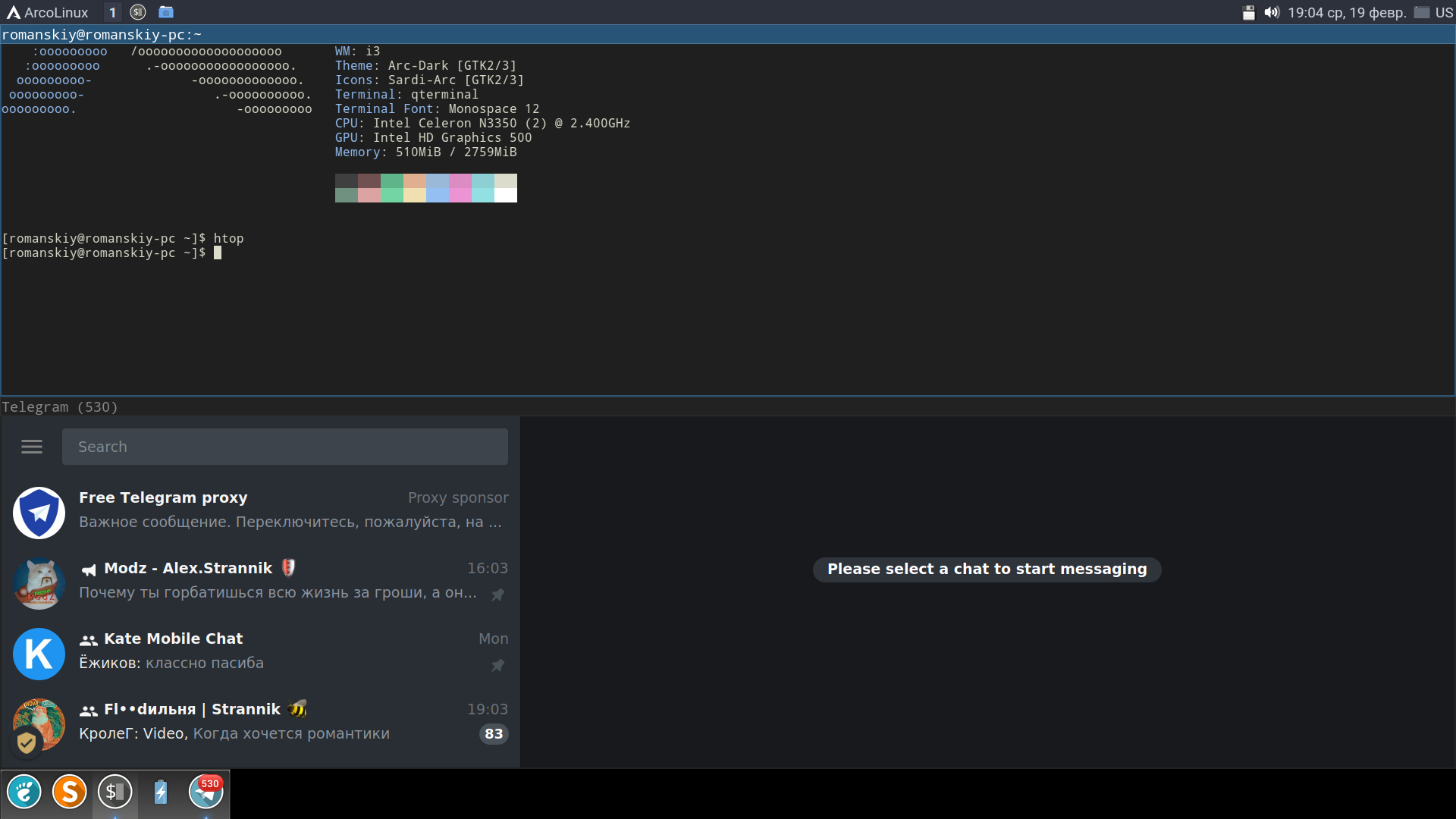Open Kate Mobile Chat conversation
This screenshot has height=819, width=1456.
click(x=260, y=654)
